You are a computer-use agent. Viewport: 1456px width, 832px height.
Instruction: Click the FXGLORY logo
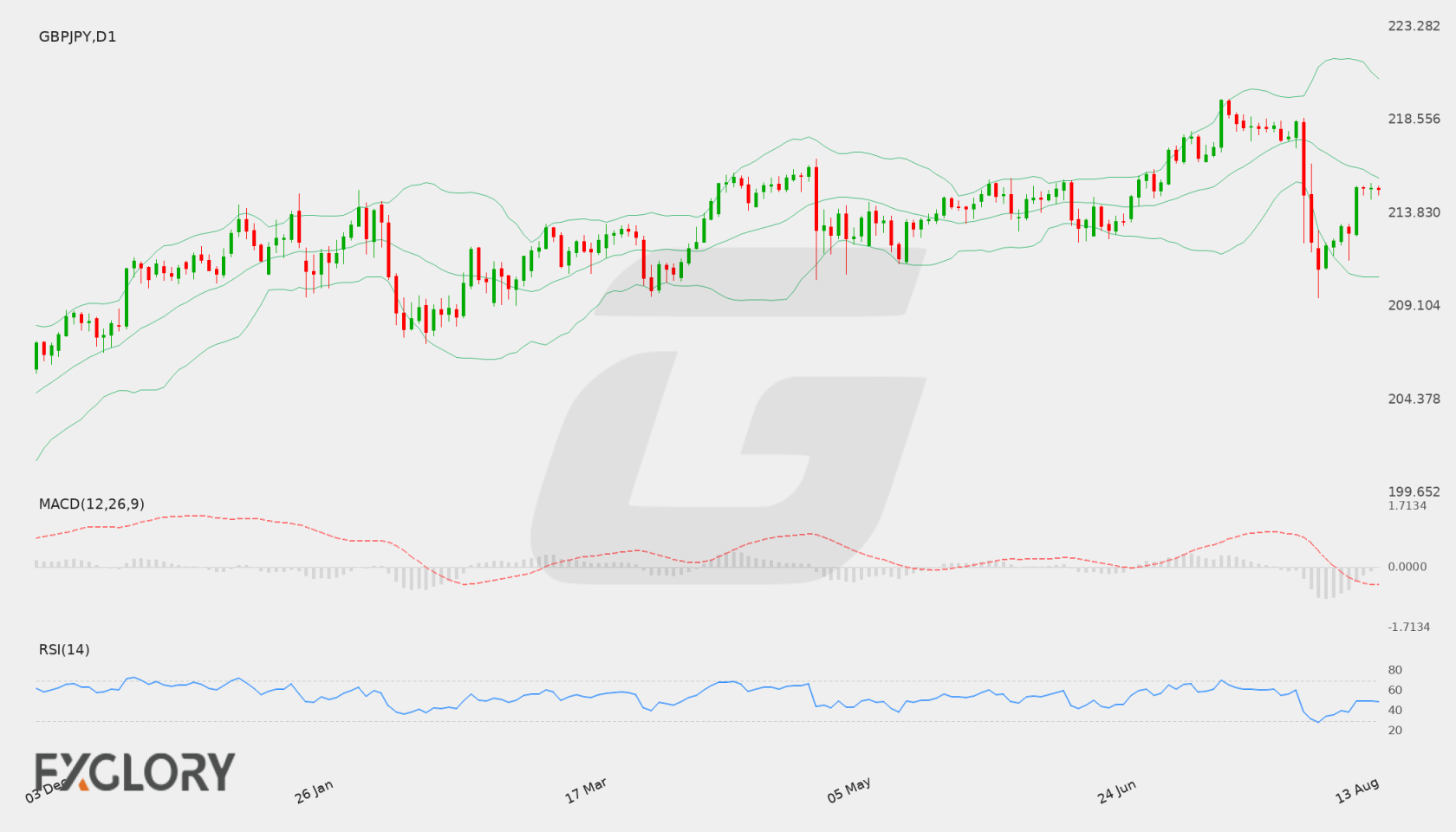134,771
